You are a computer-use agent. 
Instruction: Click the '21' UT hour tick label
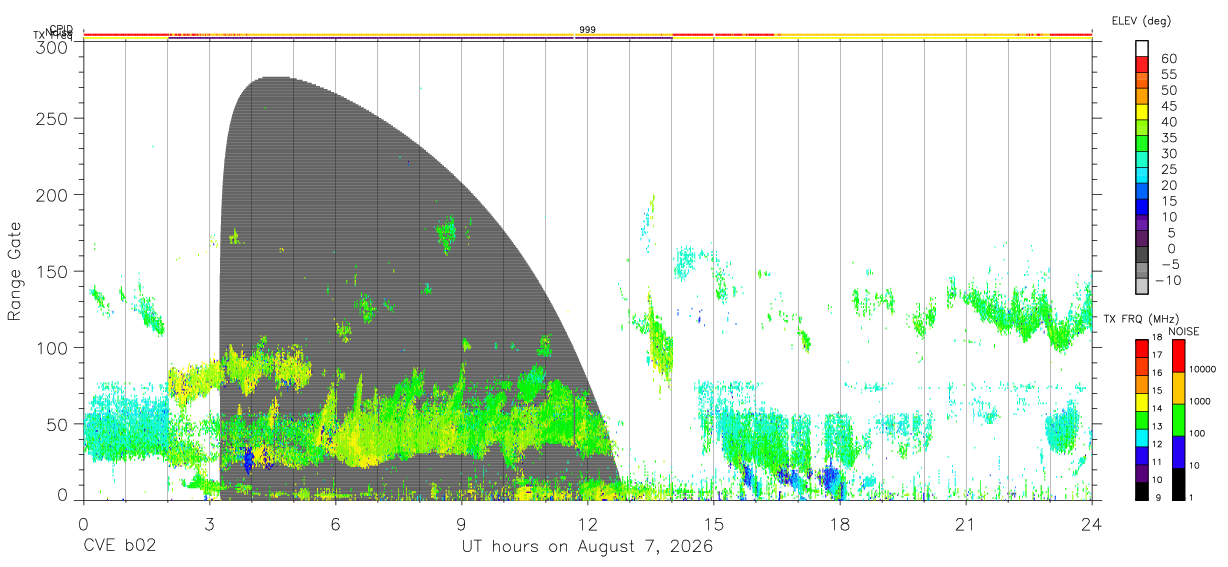coord(966,525)
